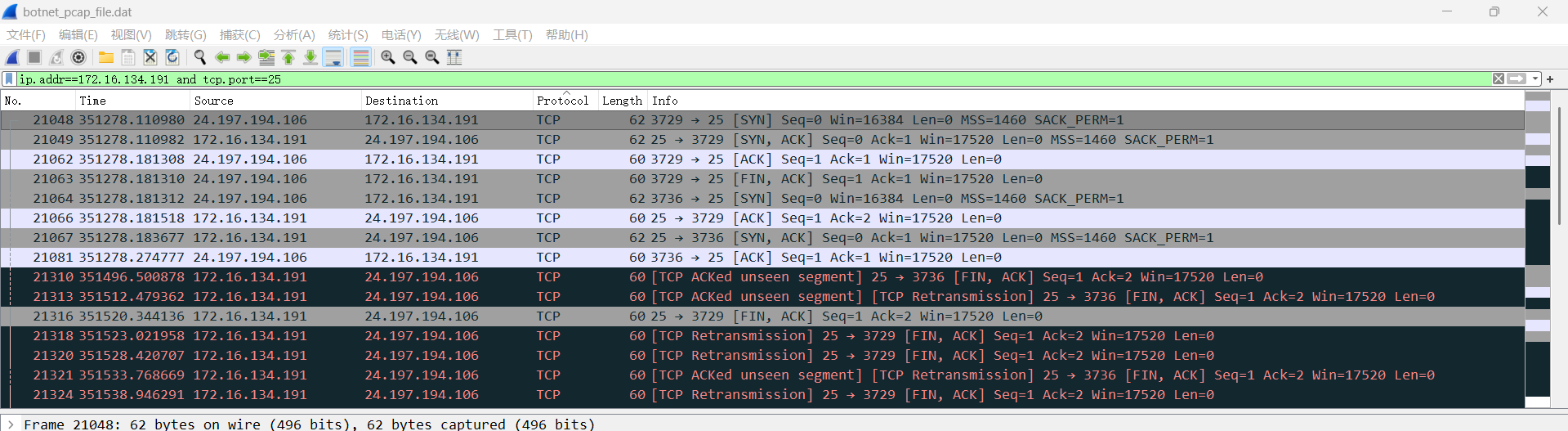The width and height of the screenshot is (1568, 431).
Task: Sort by the Time column header
Action: tap(132, 101)
